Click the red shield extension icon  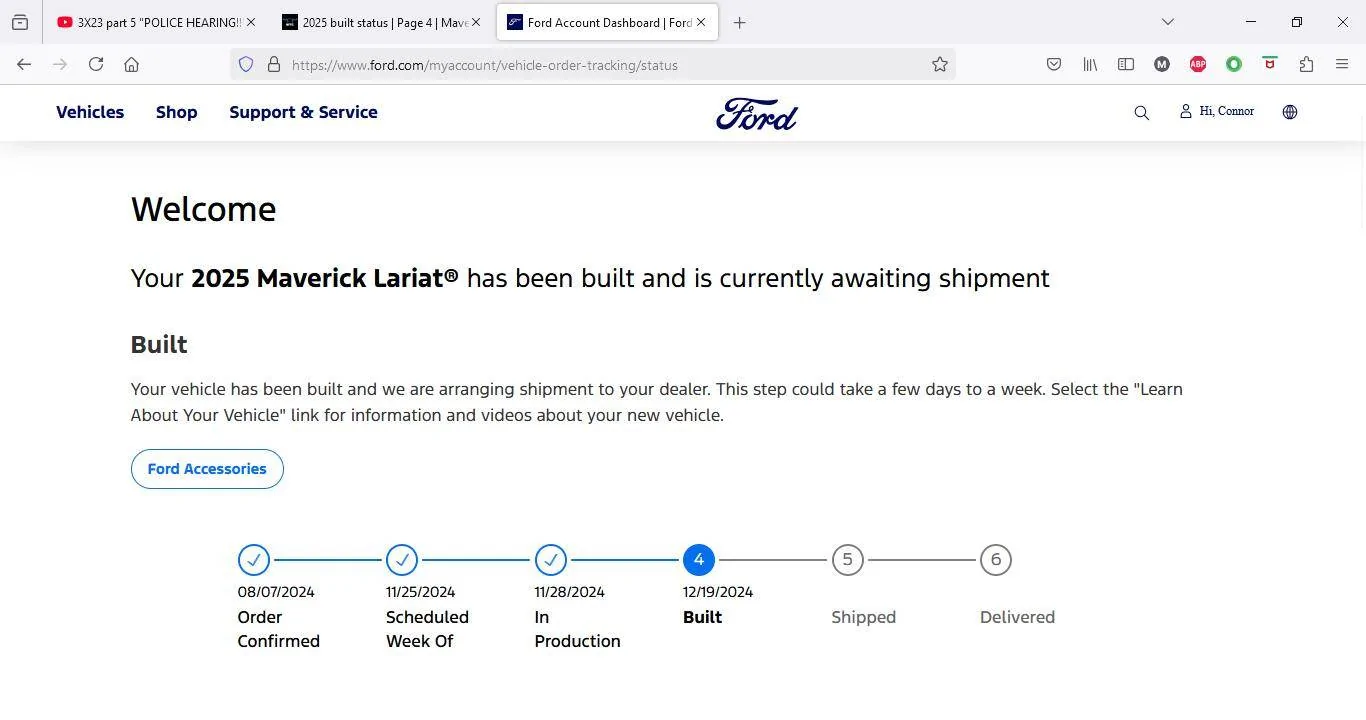coord(1270,63)
